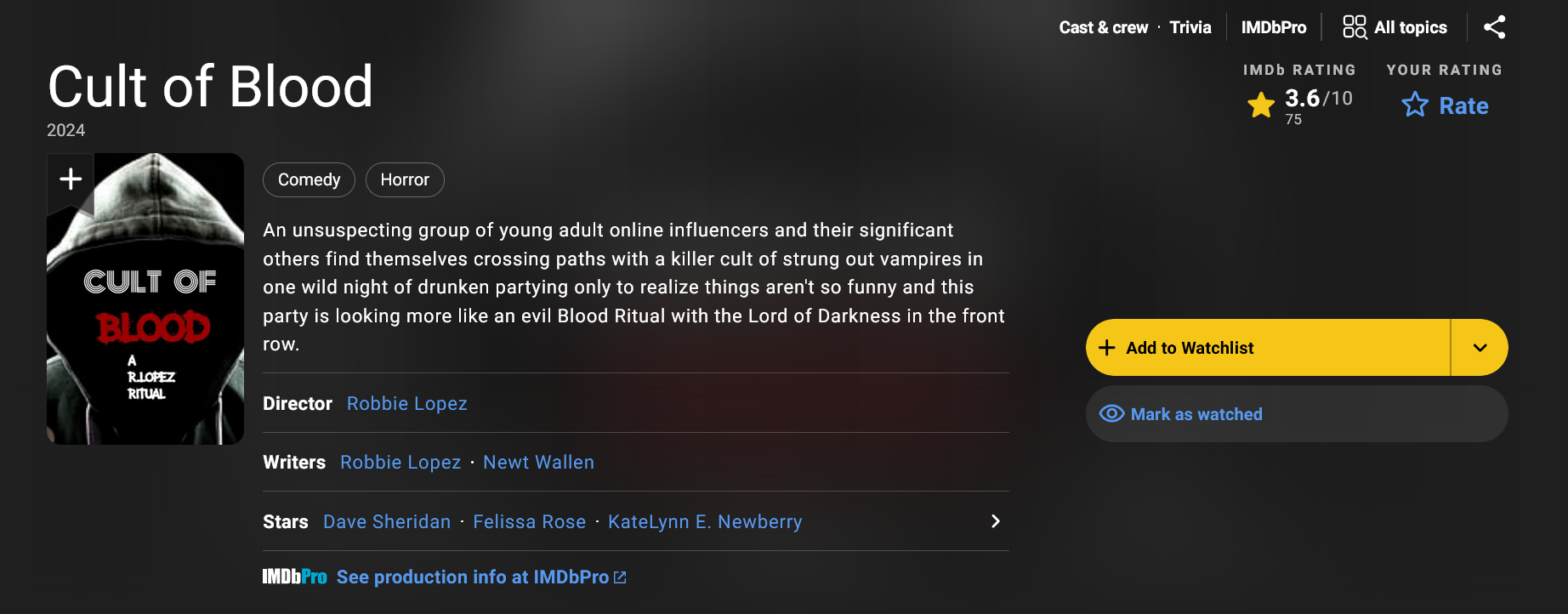The image size is (1568, 614).
Task: Click Add to Watchlist button
Action: [1268, 348]
